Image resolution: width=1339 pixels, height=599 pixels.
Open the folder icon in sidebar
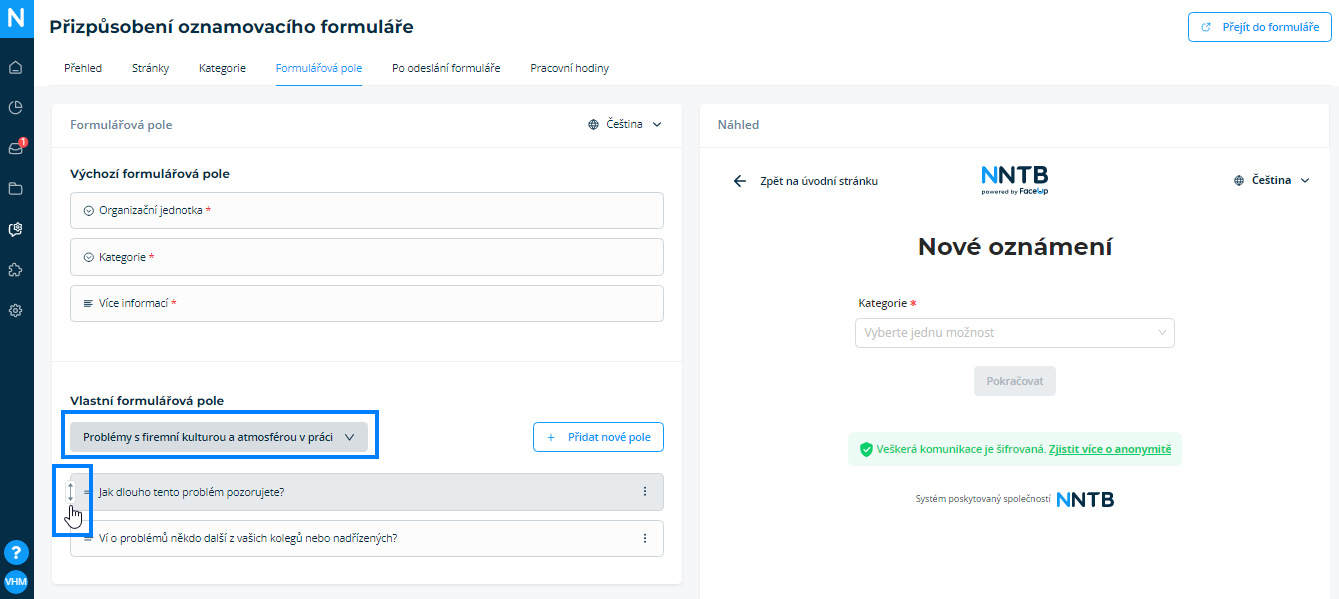tap(15, 188)
